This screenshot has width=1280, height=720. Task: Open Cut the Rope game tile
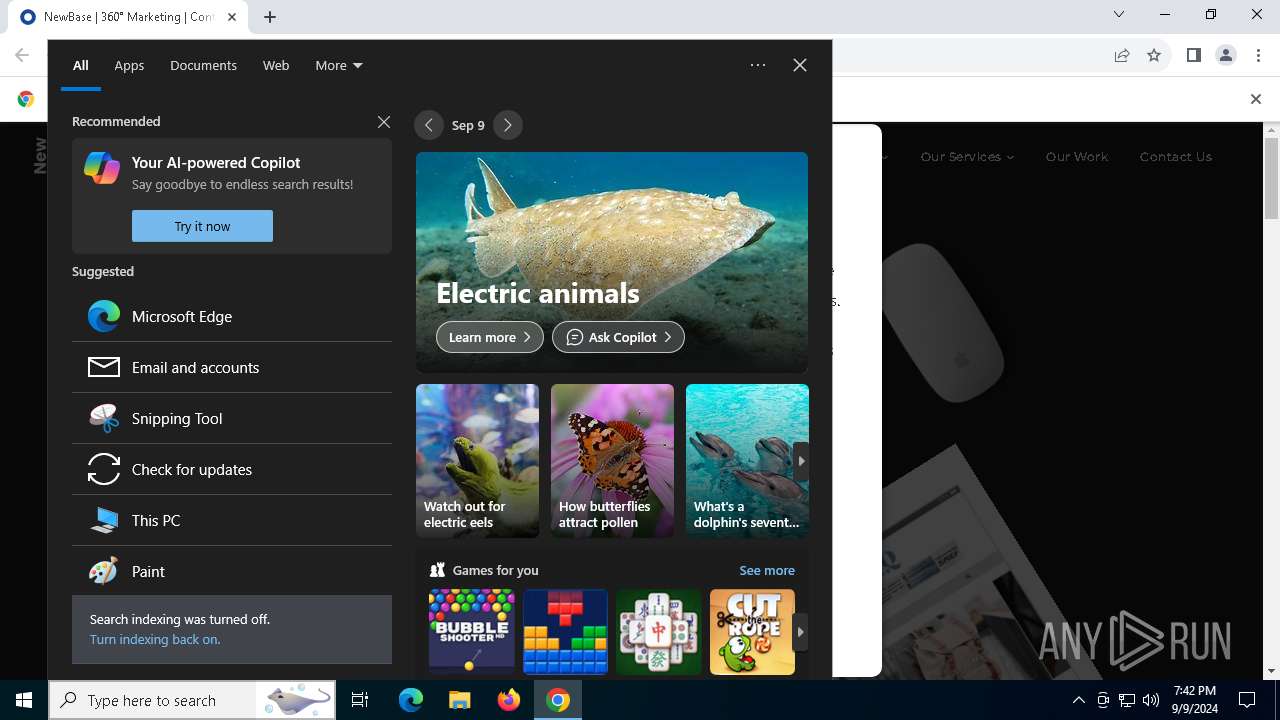752,631
